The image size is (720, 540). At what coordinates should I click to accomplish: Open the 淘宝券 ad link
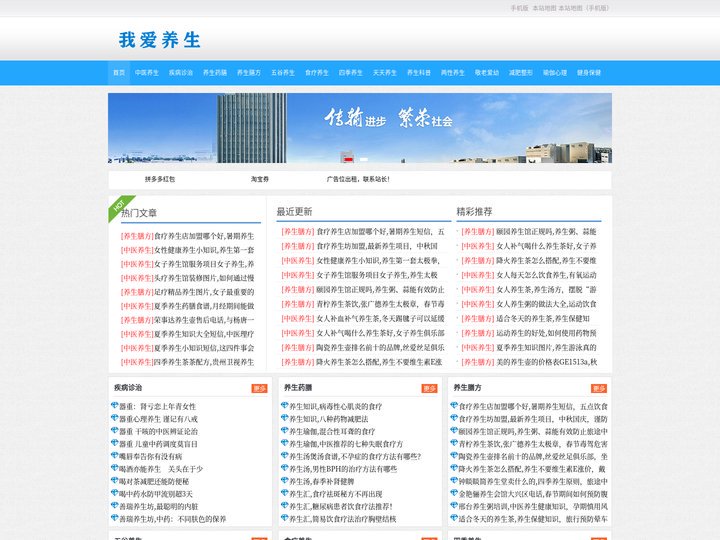tap(260, 179)
